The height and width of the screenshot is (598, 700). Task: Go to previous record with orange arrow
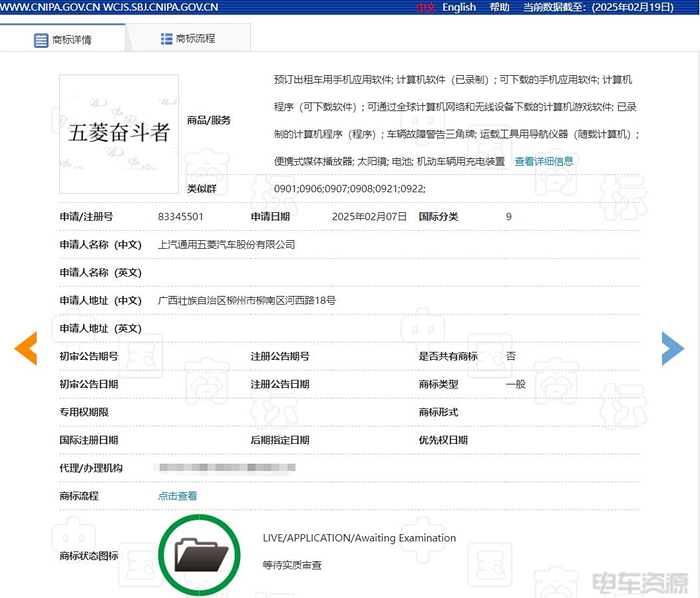[x=25, y=349]
